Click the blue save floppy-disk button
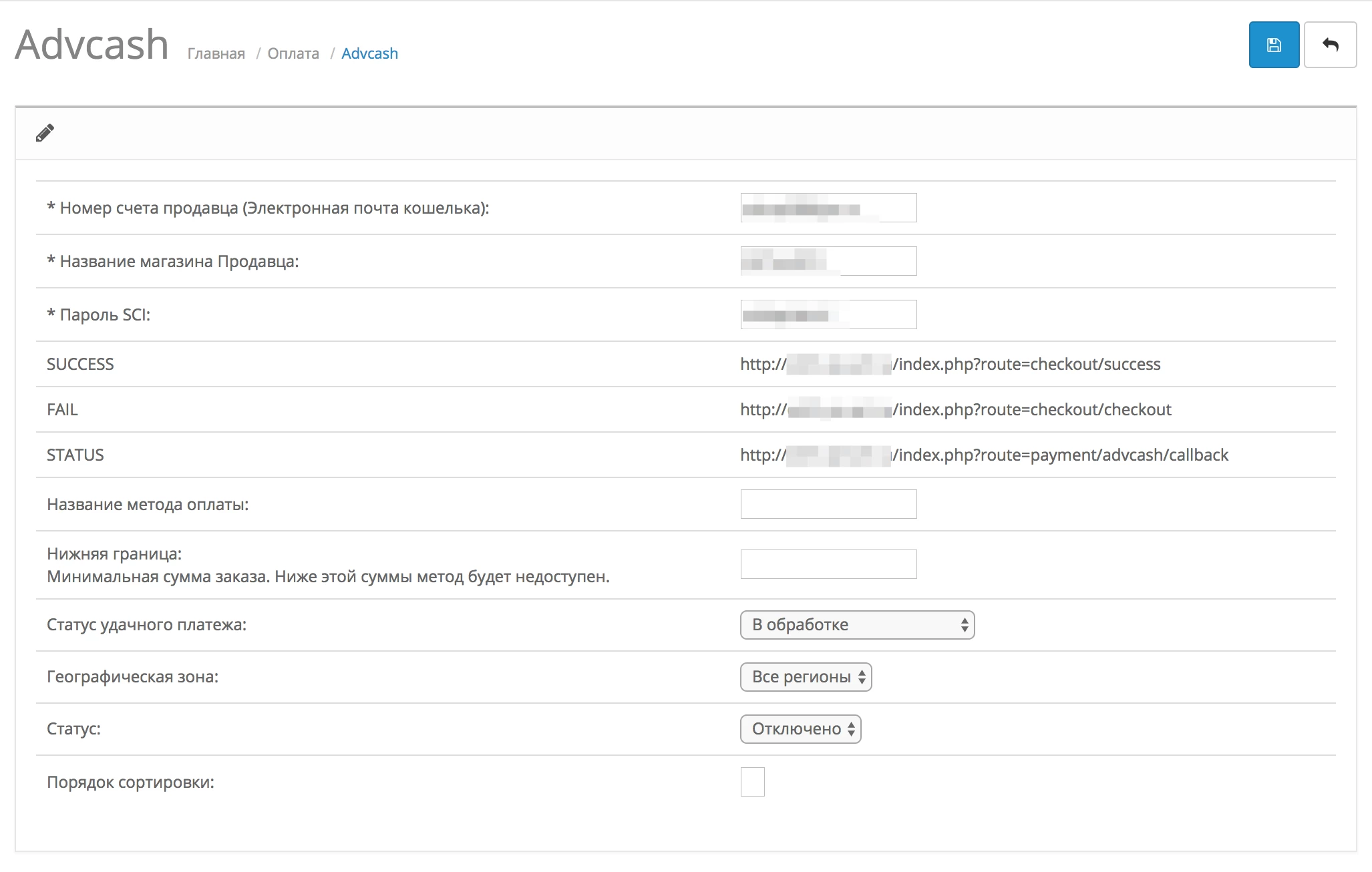The width and height of the screenshot is (1372, 872). pyautogui.click(x=1274, y=45)
